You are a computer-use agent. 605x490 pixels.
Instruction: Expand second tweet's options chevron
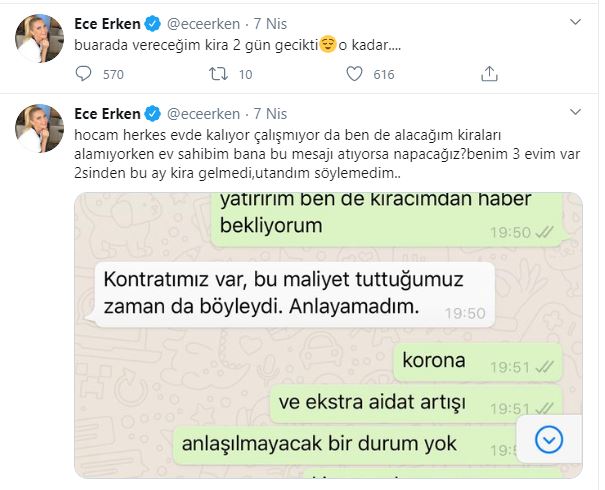pos(575,112)
